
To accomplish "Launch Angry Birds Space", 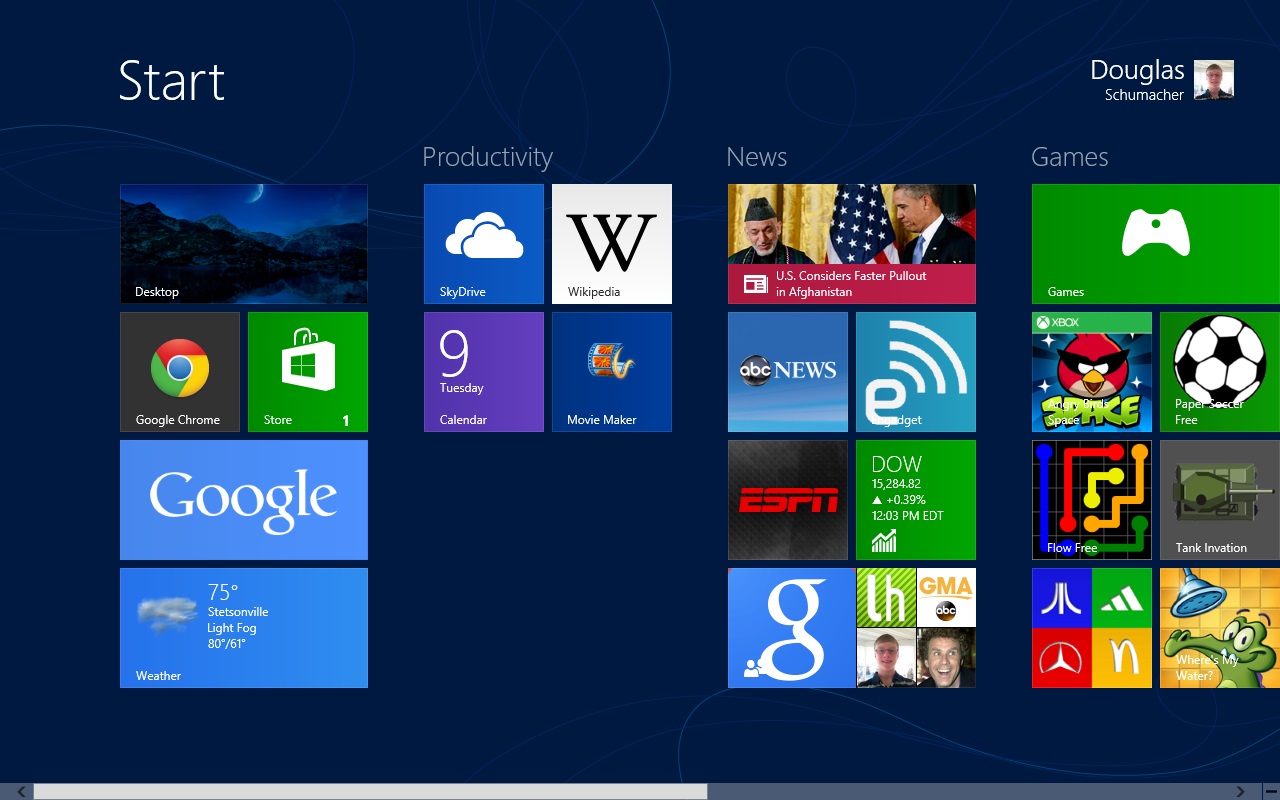I will (x=1092, y=372).
